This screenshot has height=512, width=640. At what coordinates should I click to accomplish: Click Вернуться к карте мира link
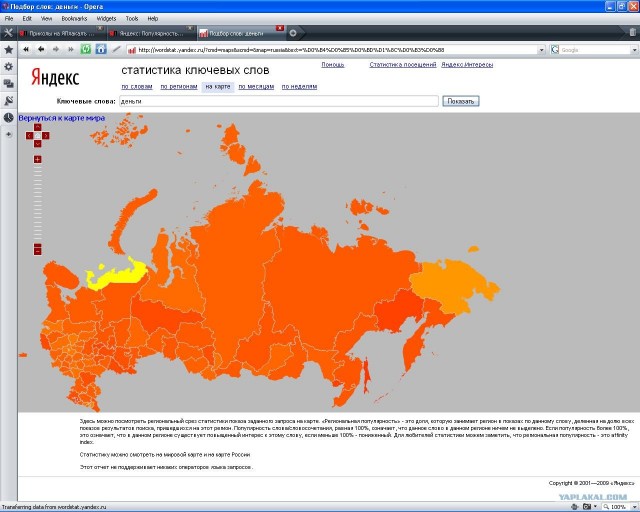click(x=62, y=118)
